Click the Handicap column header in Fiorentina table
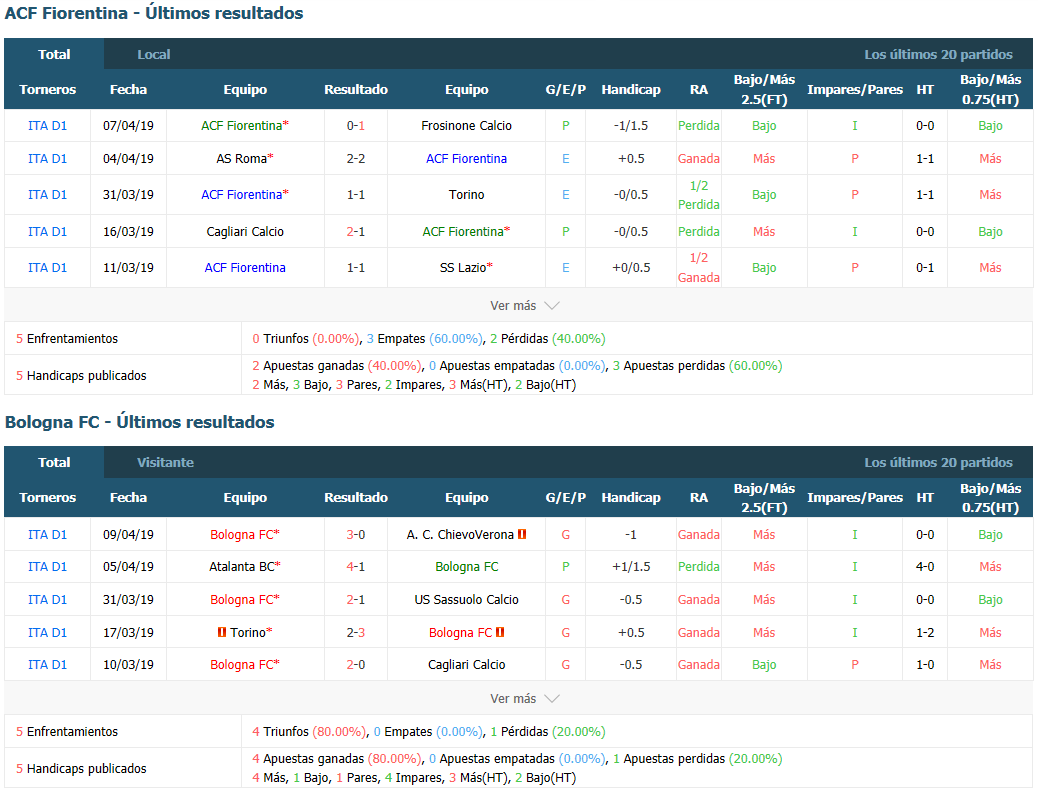Screen dimensions: 1038x796 pyautogui.click(x=631, y=89)
